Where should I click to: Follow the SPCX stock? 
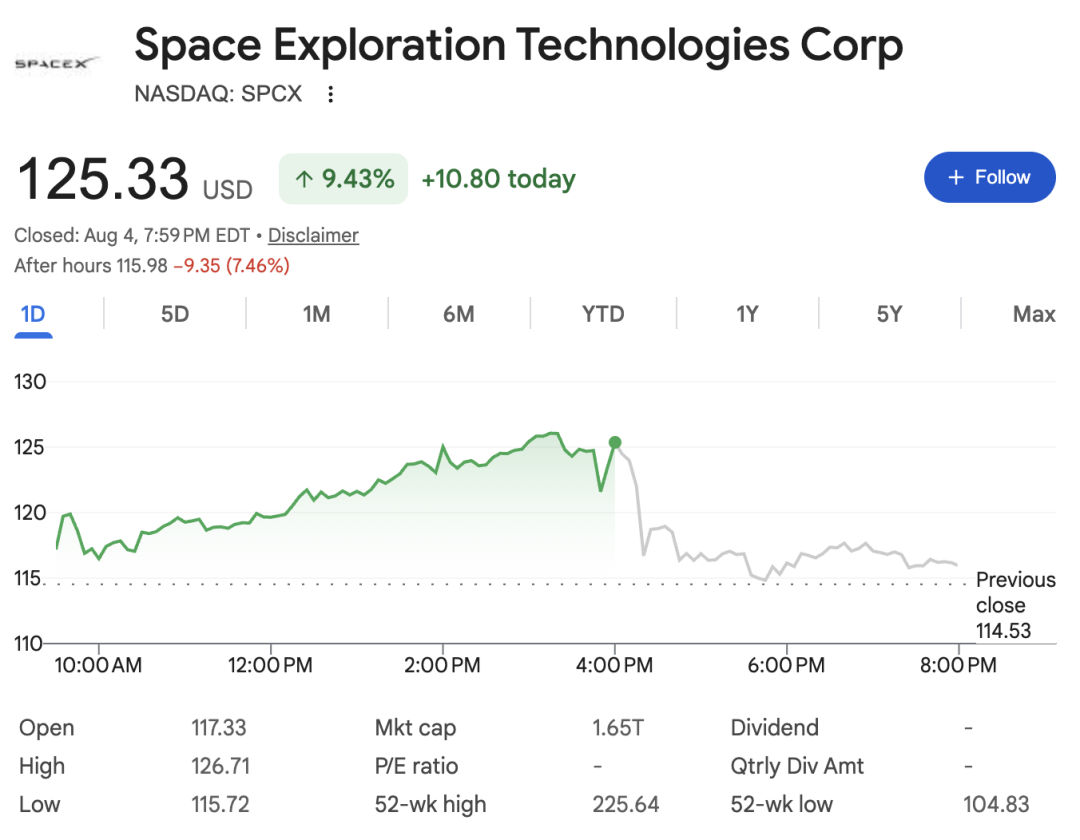pyautogui.click(x=990, y=178)
